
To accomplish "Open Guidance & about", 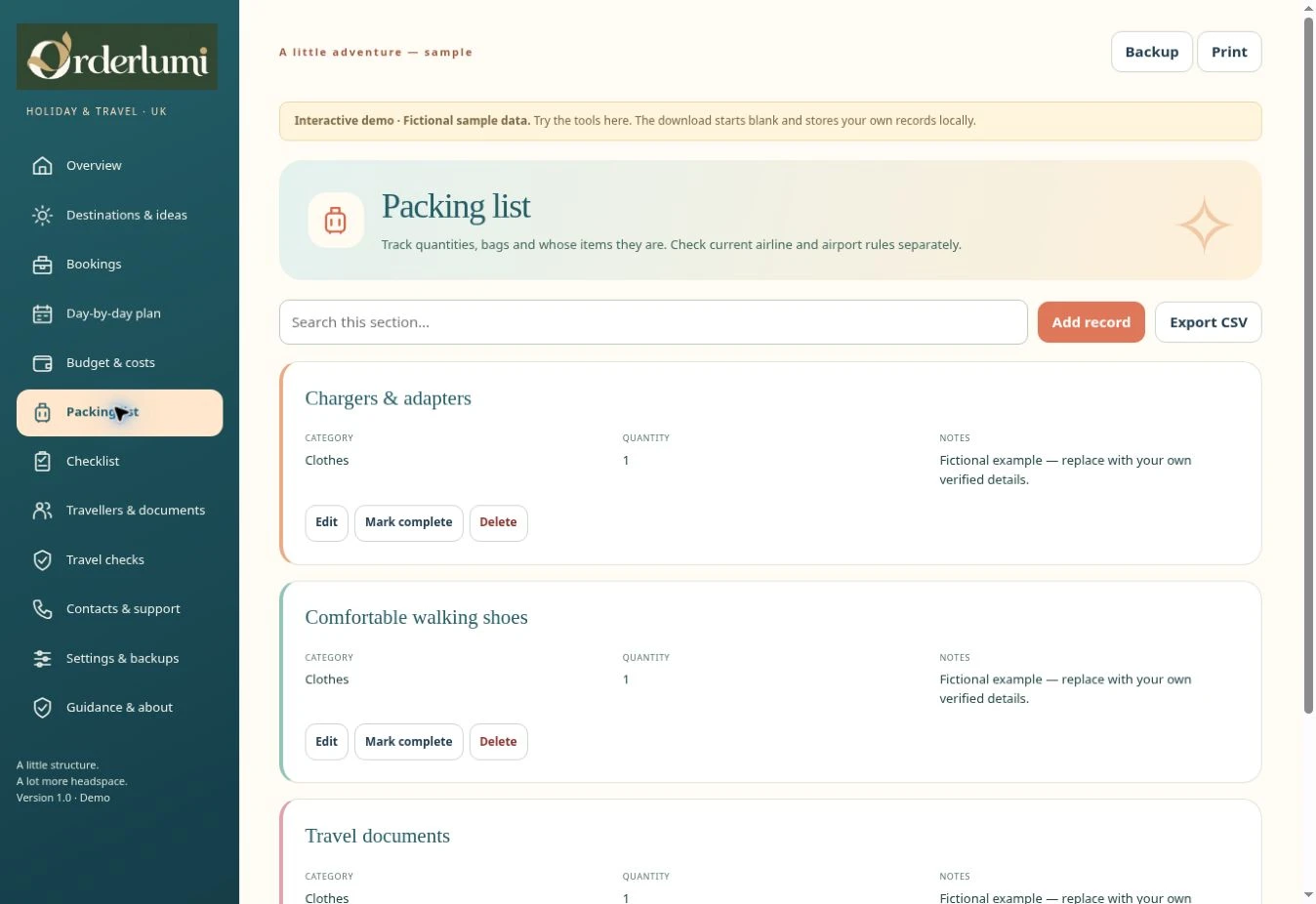I will click(119, 708).
